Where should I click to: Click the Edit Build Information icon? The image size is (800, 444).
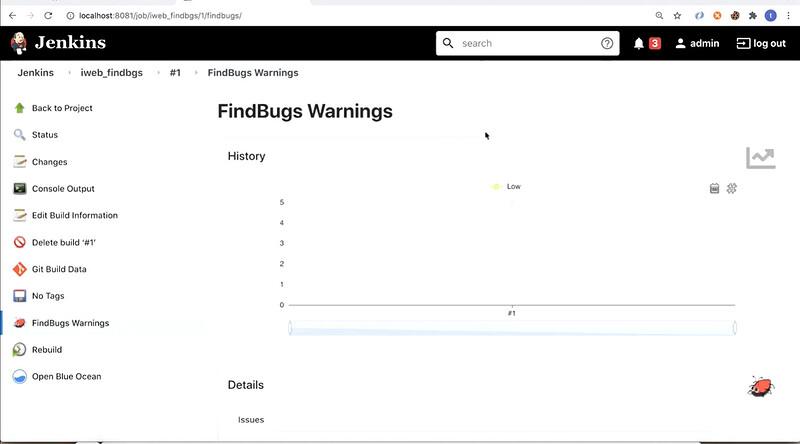[x=19, y=215]
